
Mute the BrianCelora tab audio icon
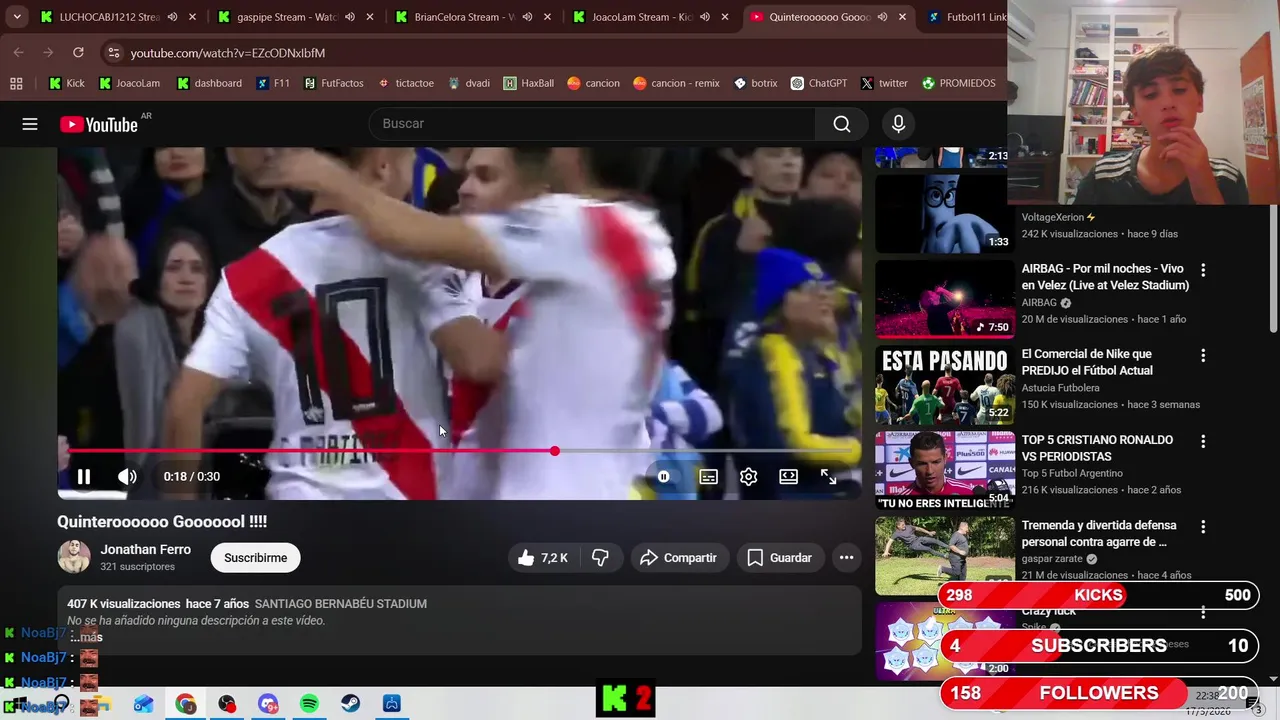coord(528,17)
